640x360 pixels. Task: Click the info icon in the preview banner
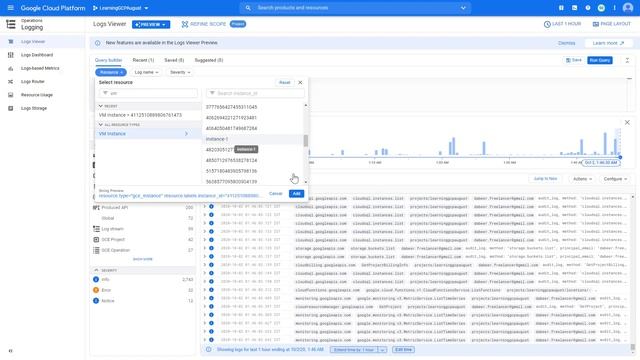coord(98,43)
